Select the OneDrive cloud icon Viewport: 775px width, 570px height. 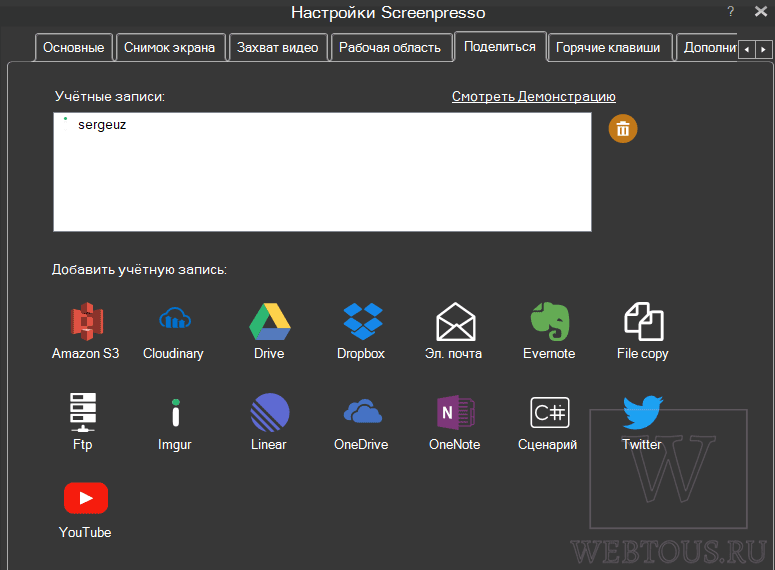tap(362, 411)
